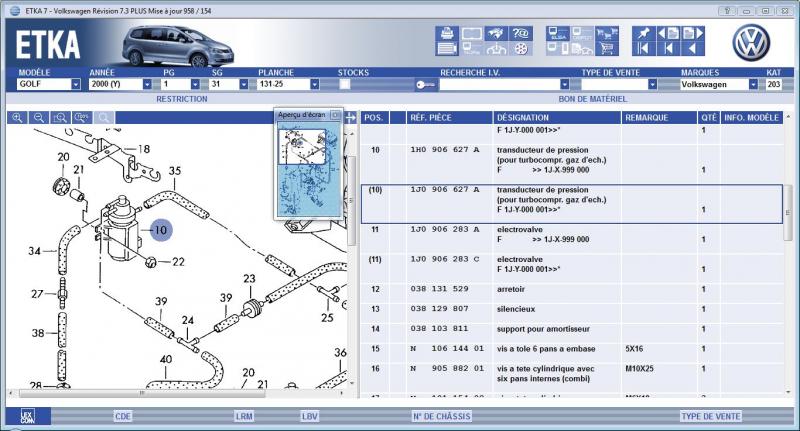Click the REMARQUE column header
Viewport: 800px width, 431px height.
click(659, 118)
